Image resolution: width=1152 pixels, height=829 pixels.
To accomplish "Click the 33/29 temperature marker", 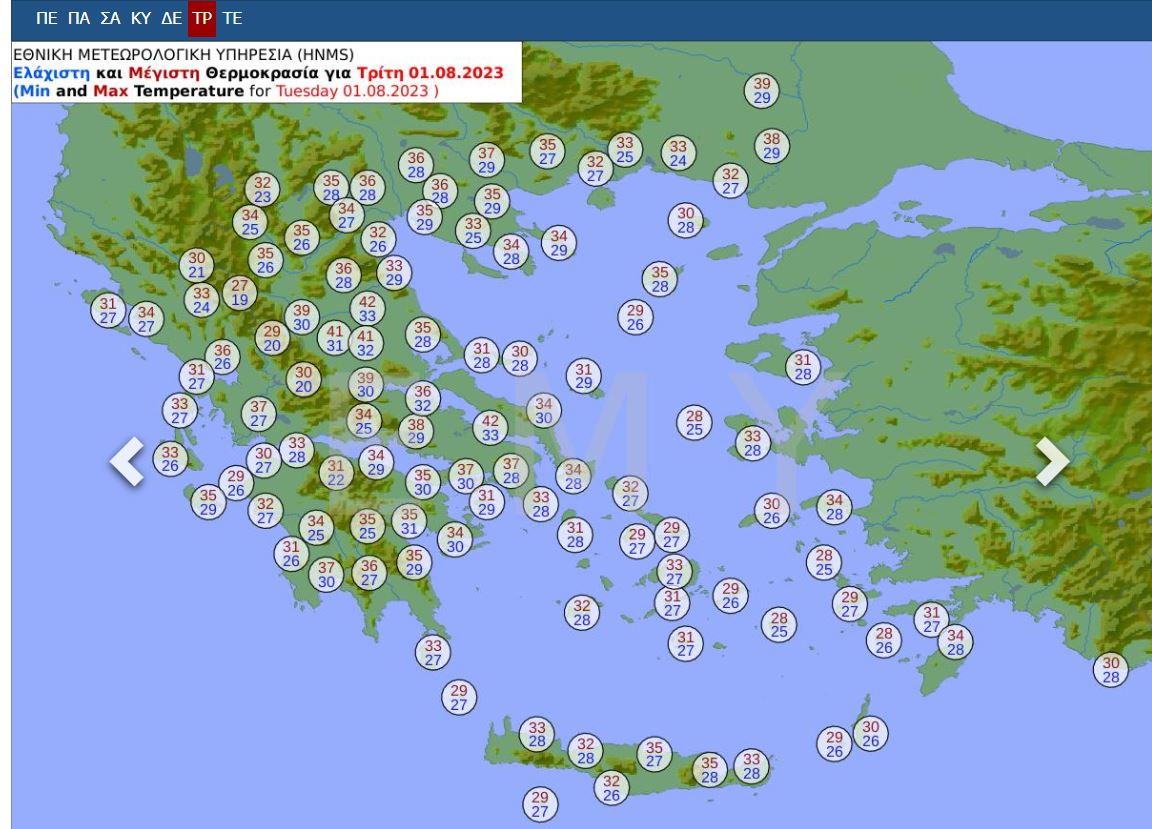I will coord(394,272).
